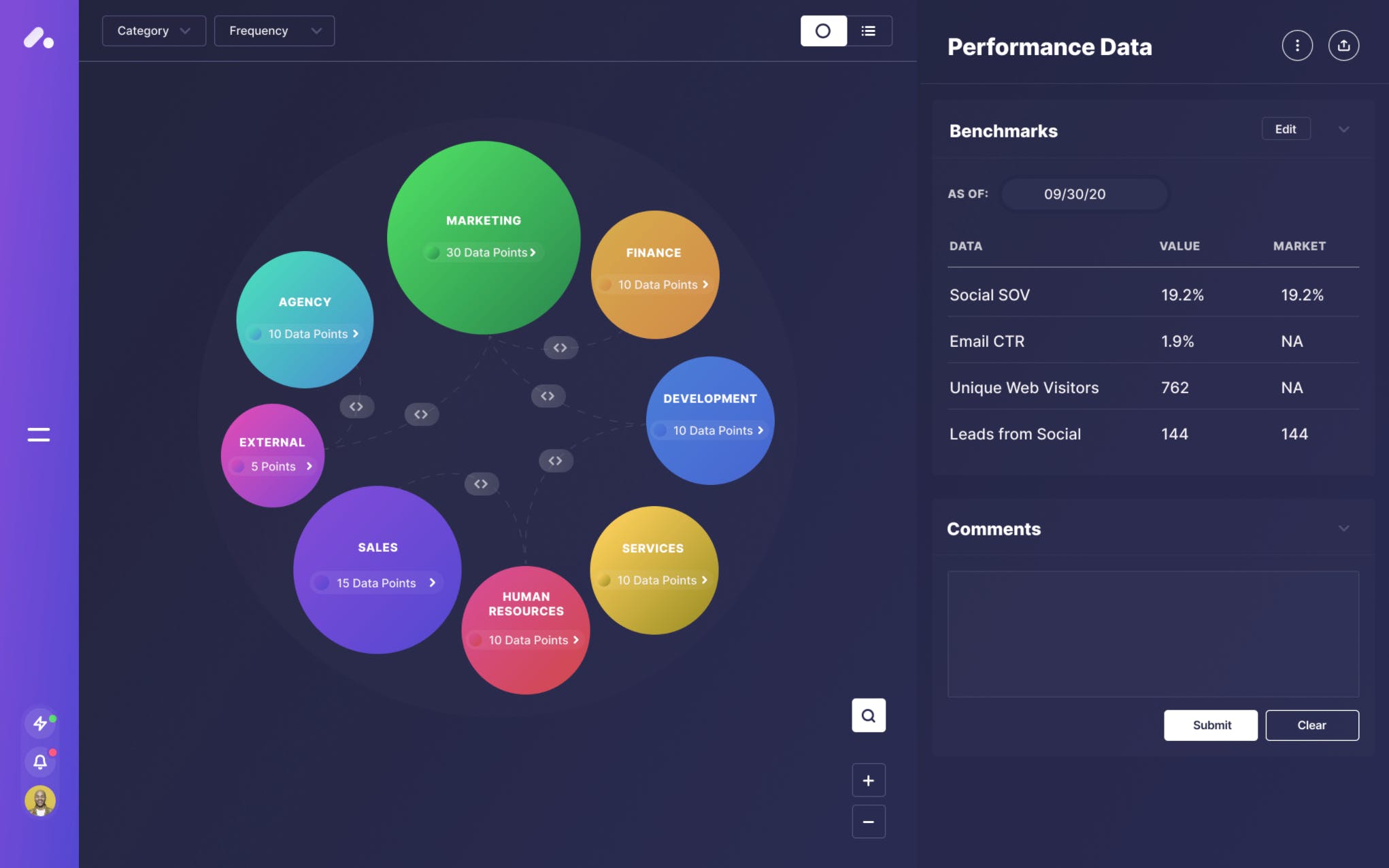Collapse the Comments section chevron
The image size is (1389, 868).
(1343, 529)
